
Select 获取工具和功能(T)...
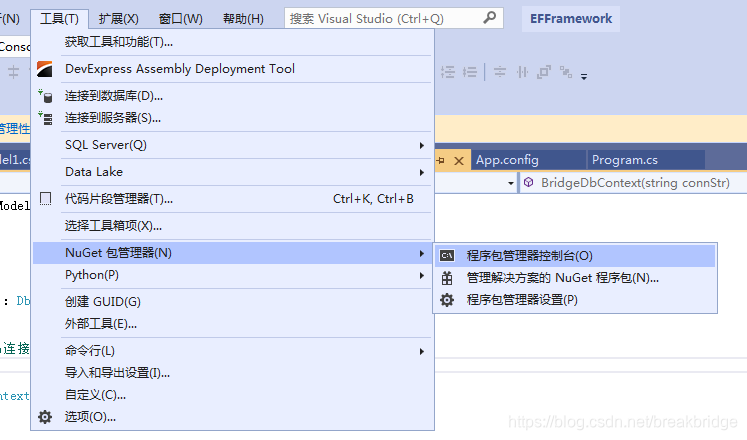233,42
